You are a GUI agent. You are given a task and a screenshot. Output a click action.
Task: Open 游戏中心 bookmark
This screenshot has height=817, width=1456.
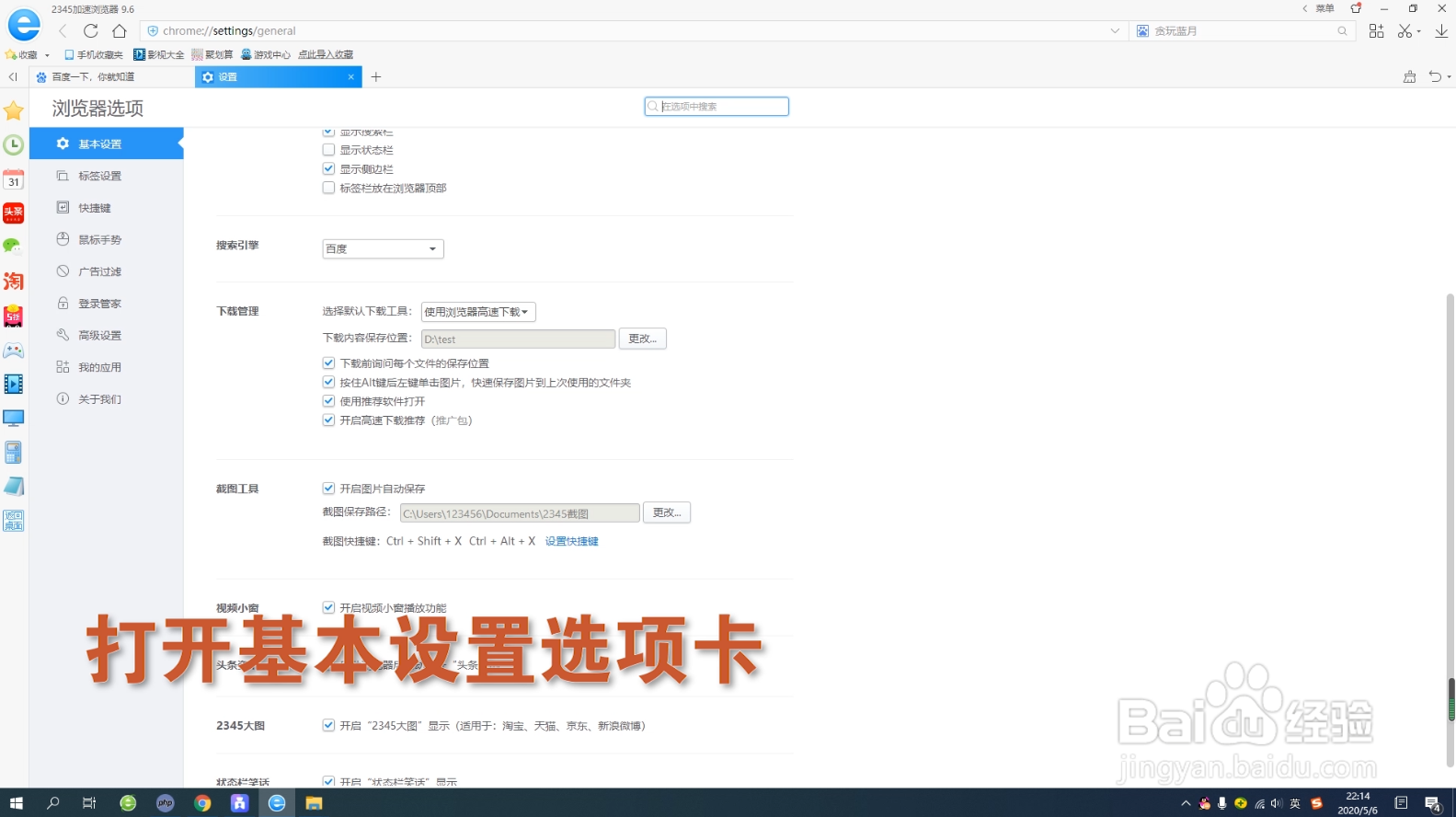click(x=266, y=55)
